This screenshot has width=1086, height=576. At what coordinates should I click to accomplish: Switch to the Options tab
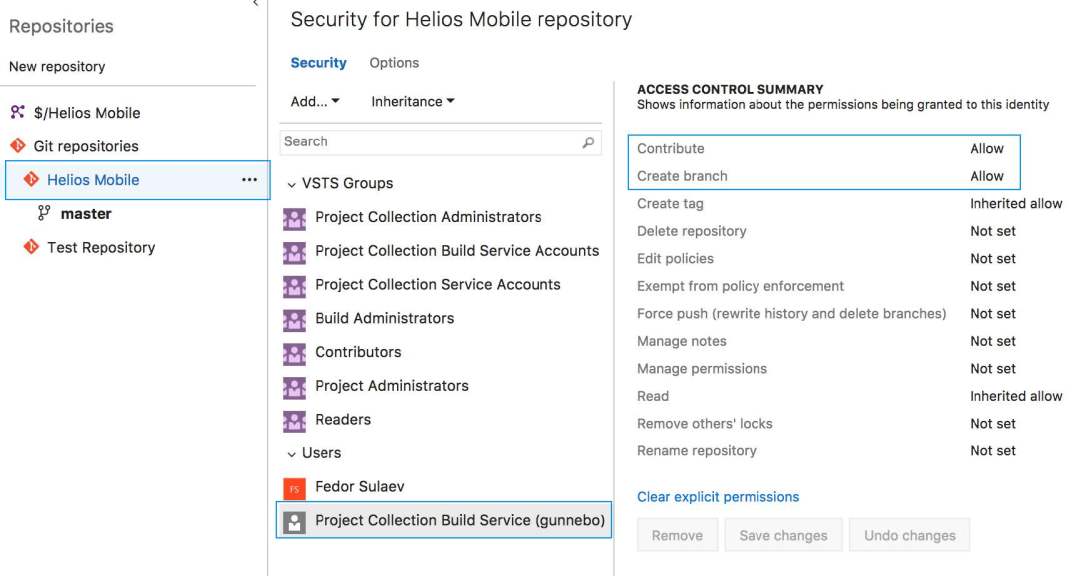tap(394, 62)
